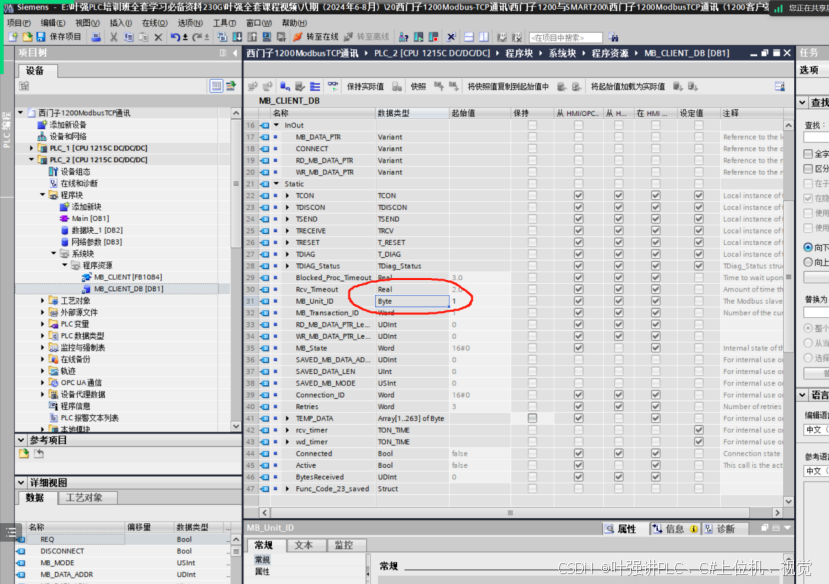The image size is (829, 584).
Task: Click the Print icon in toolbar
Action: click(96, 37)
